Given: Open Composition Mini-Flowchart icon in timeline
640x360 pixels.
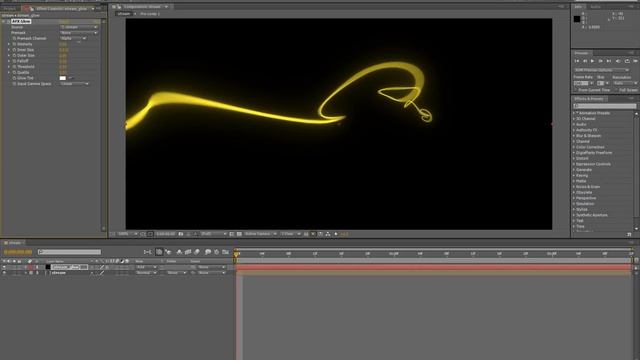Looking at the screenshot, I should coord(148,252).
